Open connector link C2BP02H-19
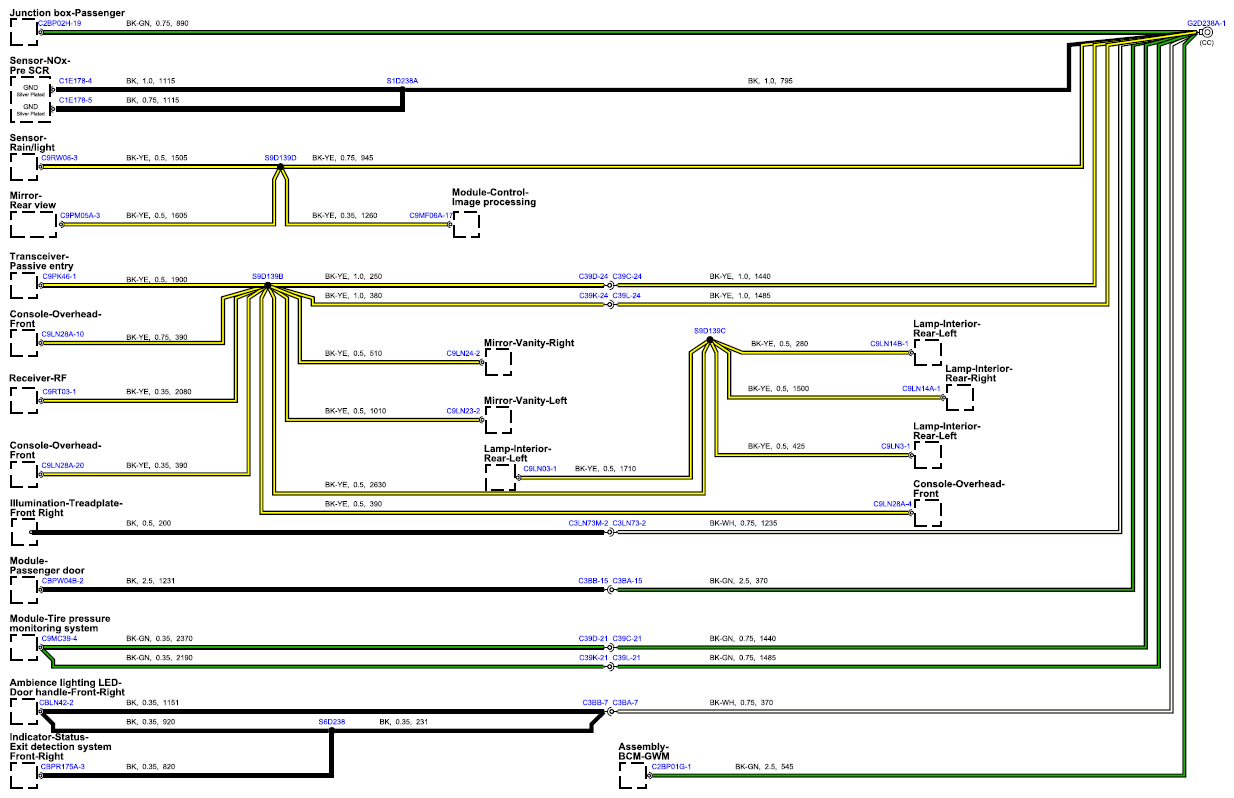 pos(60,22)
